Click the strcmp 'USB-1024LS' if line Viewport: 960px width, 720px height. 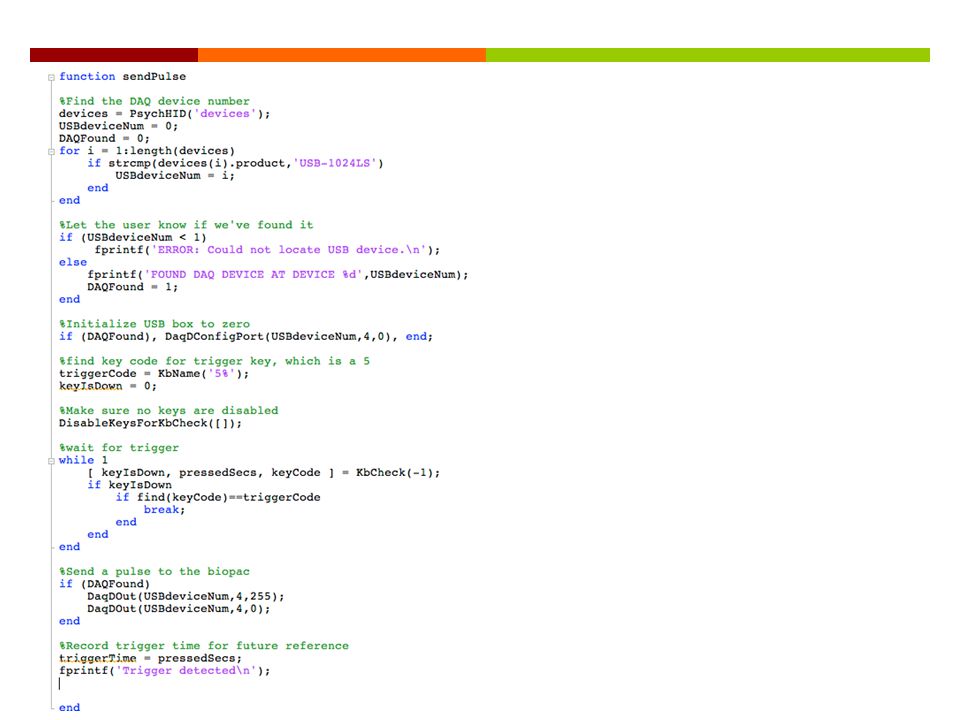pos(235,163)
